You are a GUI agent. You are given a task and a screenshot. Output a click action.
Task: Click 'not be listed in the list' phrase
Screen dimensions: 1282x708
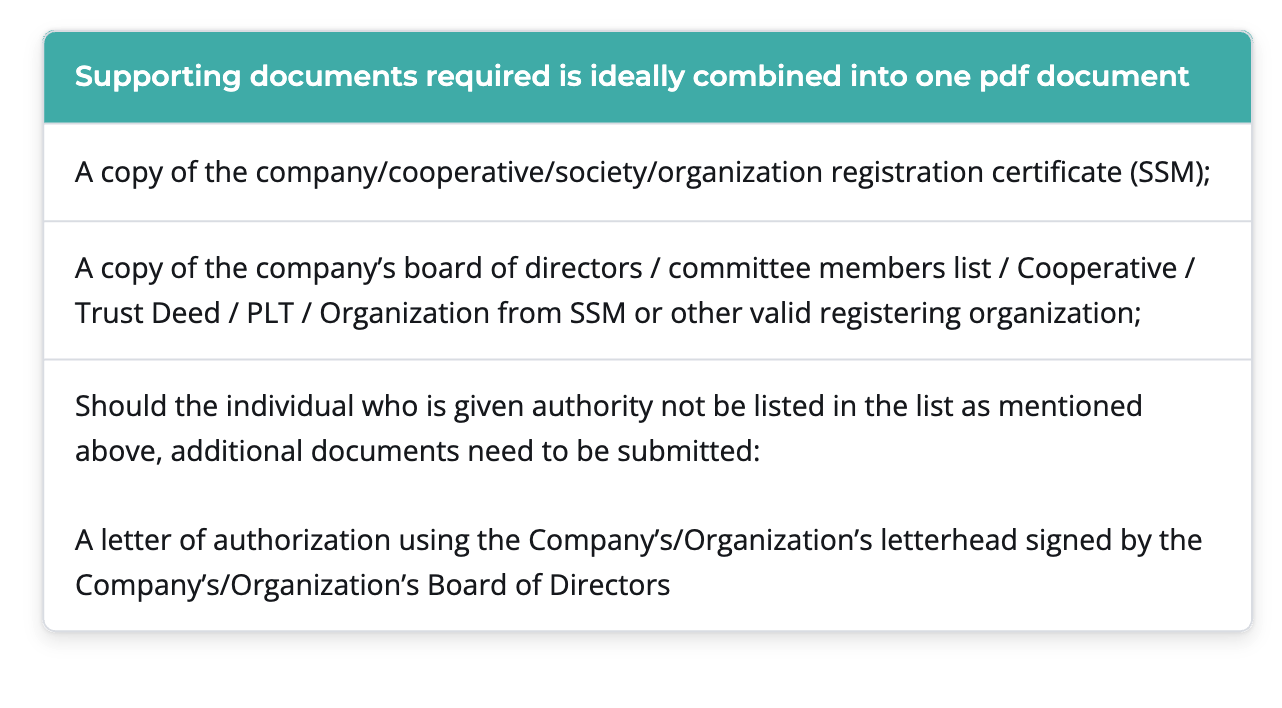825,407
